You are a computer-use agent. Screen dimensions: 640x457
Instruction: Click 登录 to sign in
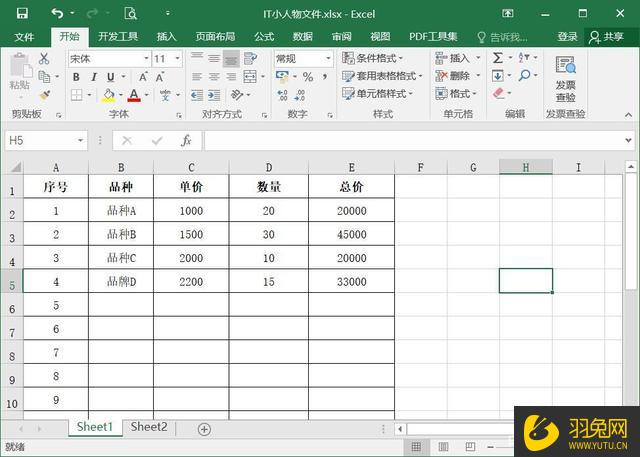tap(568, 37)
